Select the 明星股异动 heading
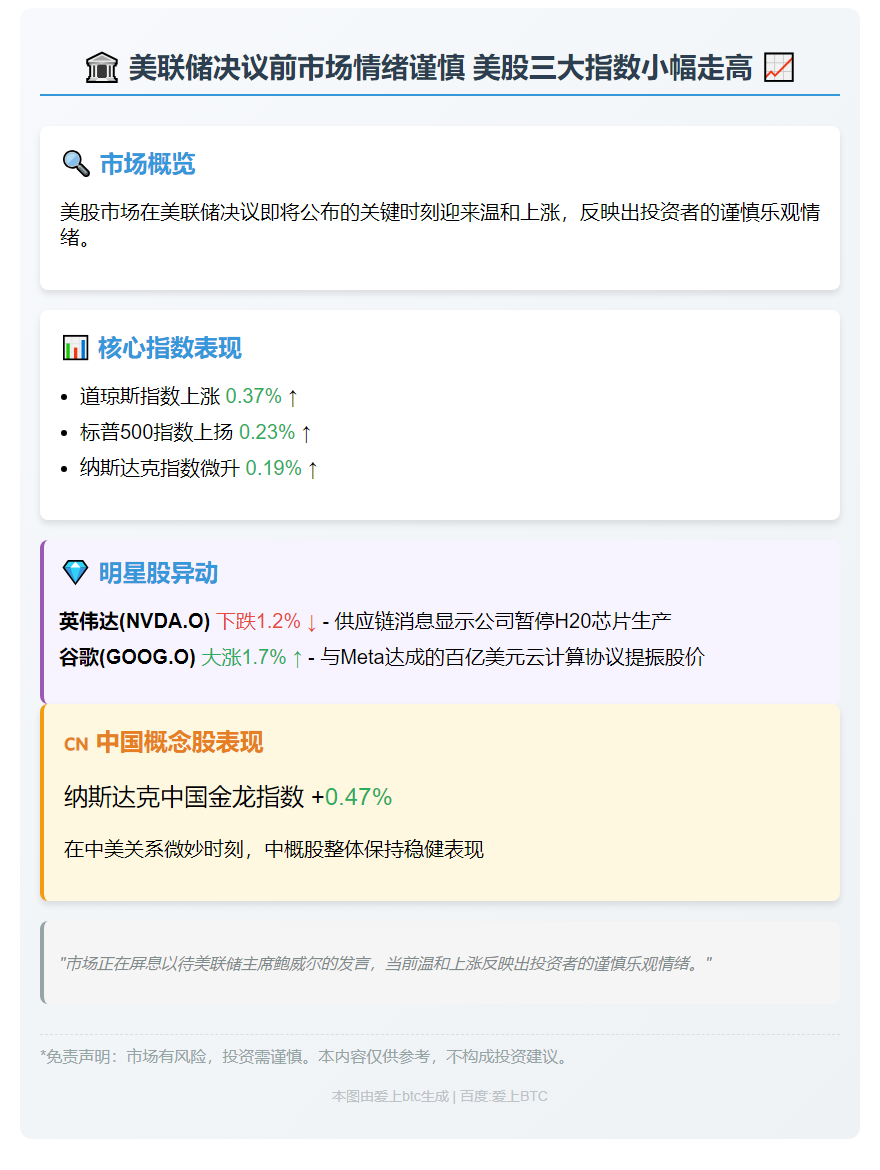Viewport: 880px width, 1170px height. (158, 573)
